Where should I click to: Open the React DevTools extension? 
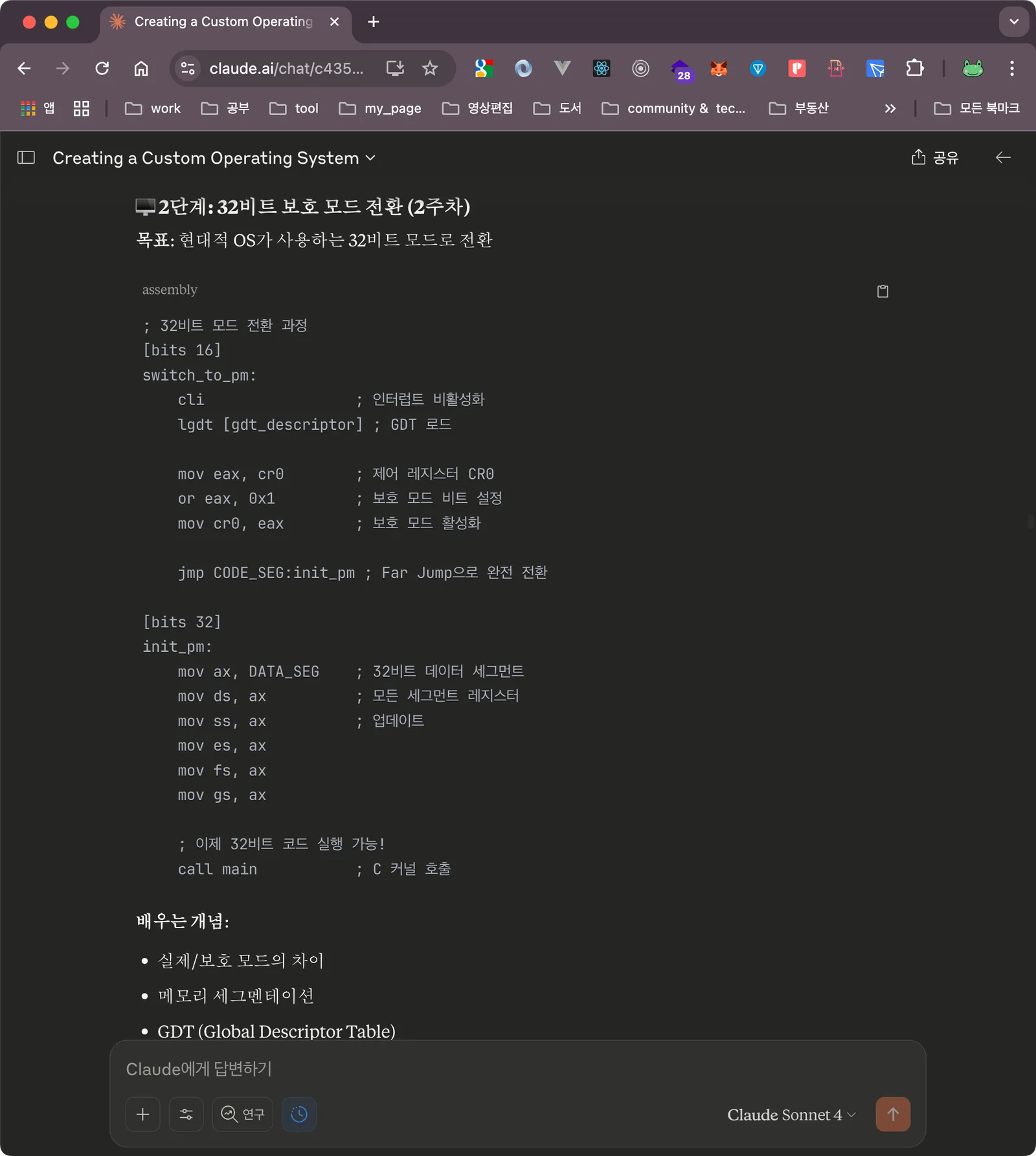coord(602,69)
